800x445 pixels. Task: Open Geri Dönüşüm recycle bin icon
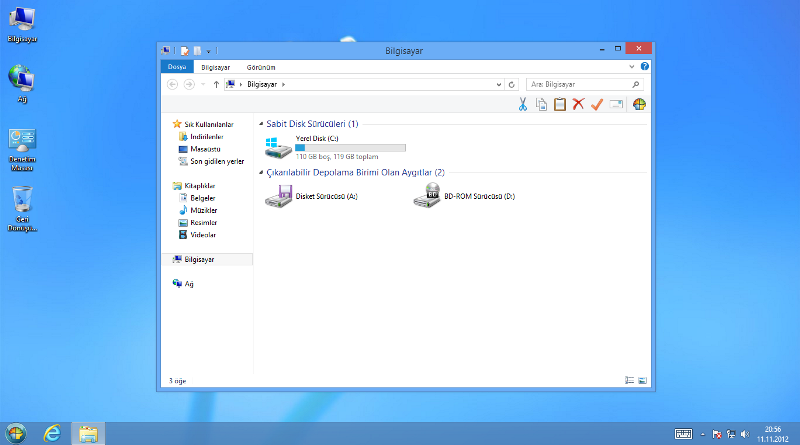22,208
